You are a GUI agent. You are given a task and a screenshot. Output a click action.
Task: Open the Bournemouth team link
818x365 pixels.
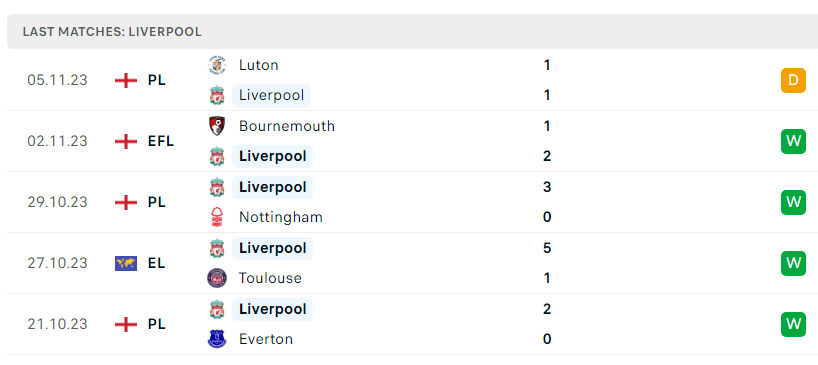pyautogui.click(x=287, y=126)
